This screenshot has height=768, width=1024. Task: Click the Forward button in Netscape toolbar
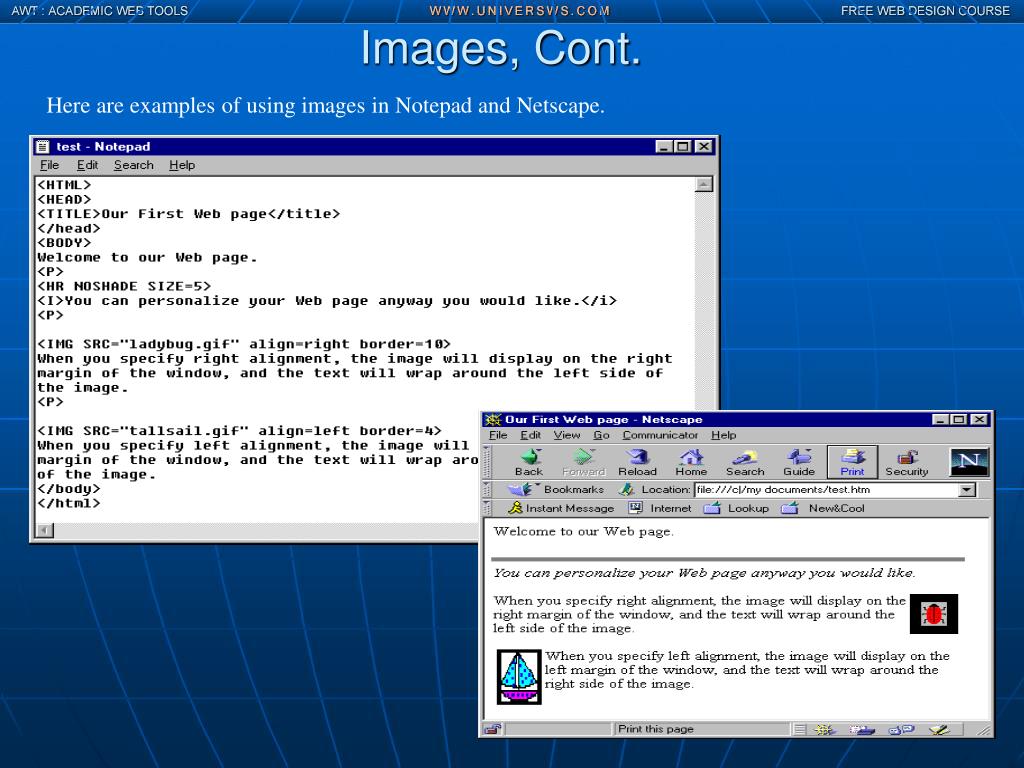[583, 462]
